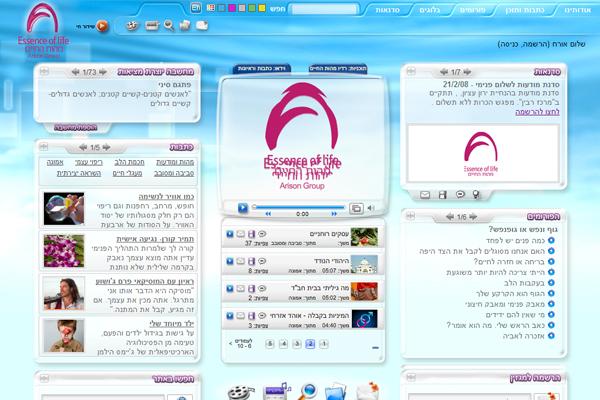Image resolution: width=600 pixels, height=400 pixels.
Task: Email the עסקים רוחניים video row
Action: (x=240, y=234)
